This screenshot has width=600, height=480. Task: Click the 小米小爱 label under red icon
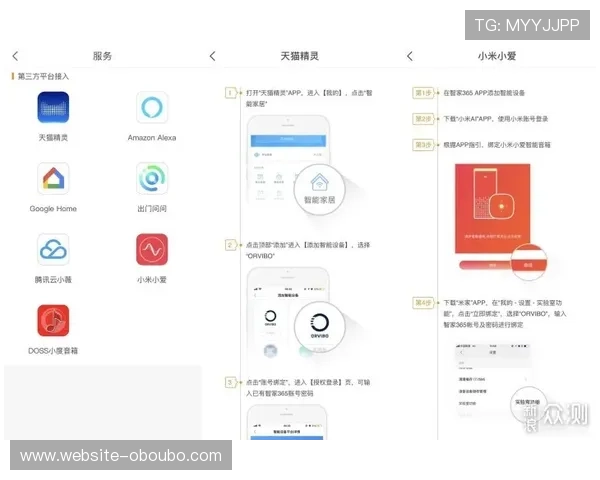152,280
